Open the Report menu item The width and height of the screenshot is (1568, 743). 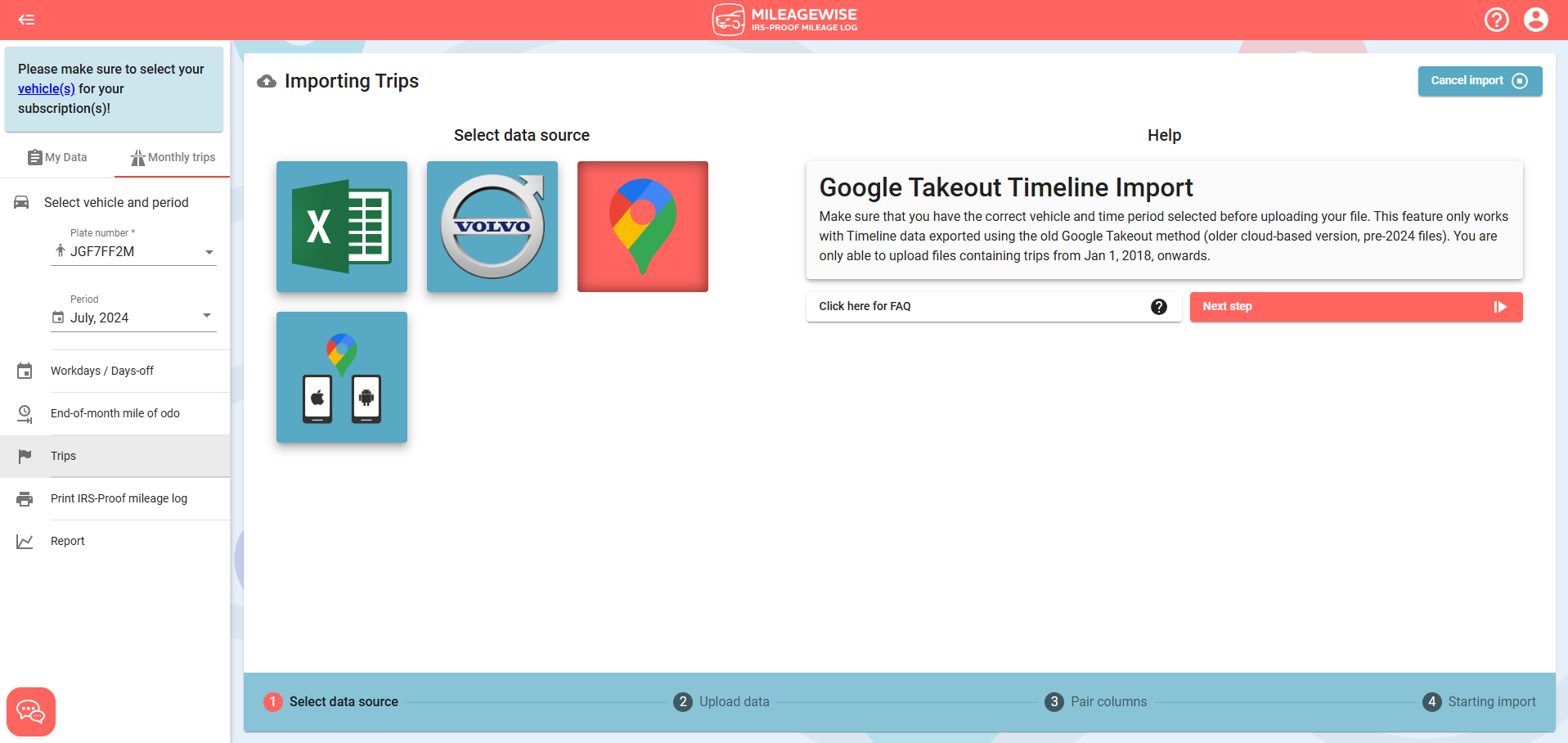tap(115, 541)
